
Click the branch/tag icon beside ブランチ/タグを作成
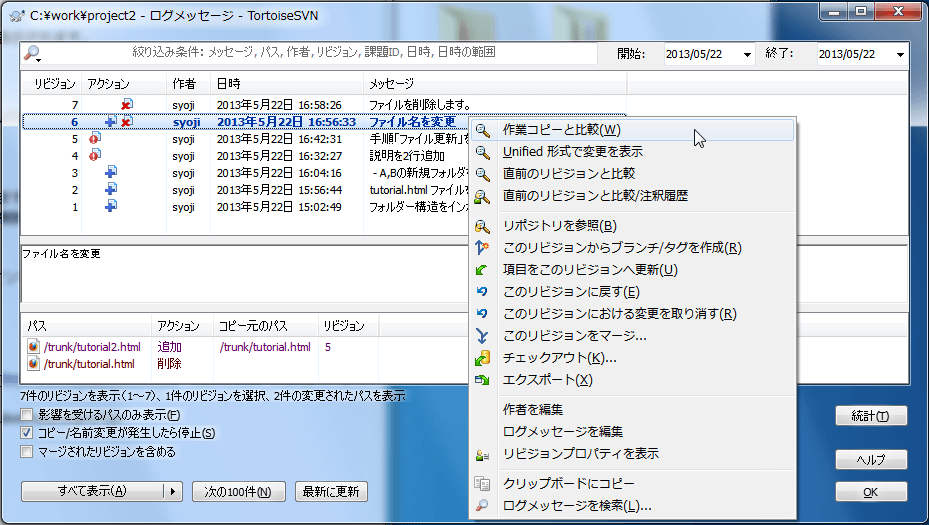(482, 248)
